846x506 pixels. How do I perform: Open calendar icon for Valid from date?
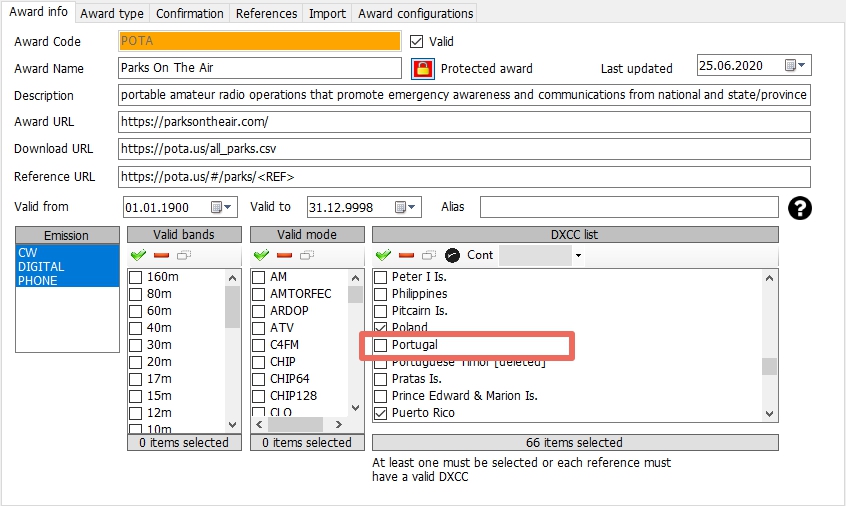(x=216, y=207)
